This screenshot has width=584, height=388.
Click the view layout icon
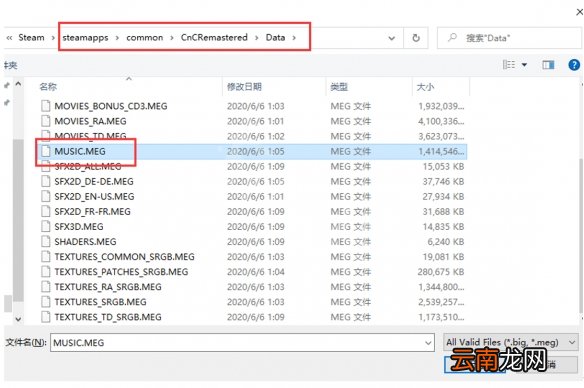509,65
